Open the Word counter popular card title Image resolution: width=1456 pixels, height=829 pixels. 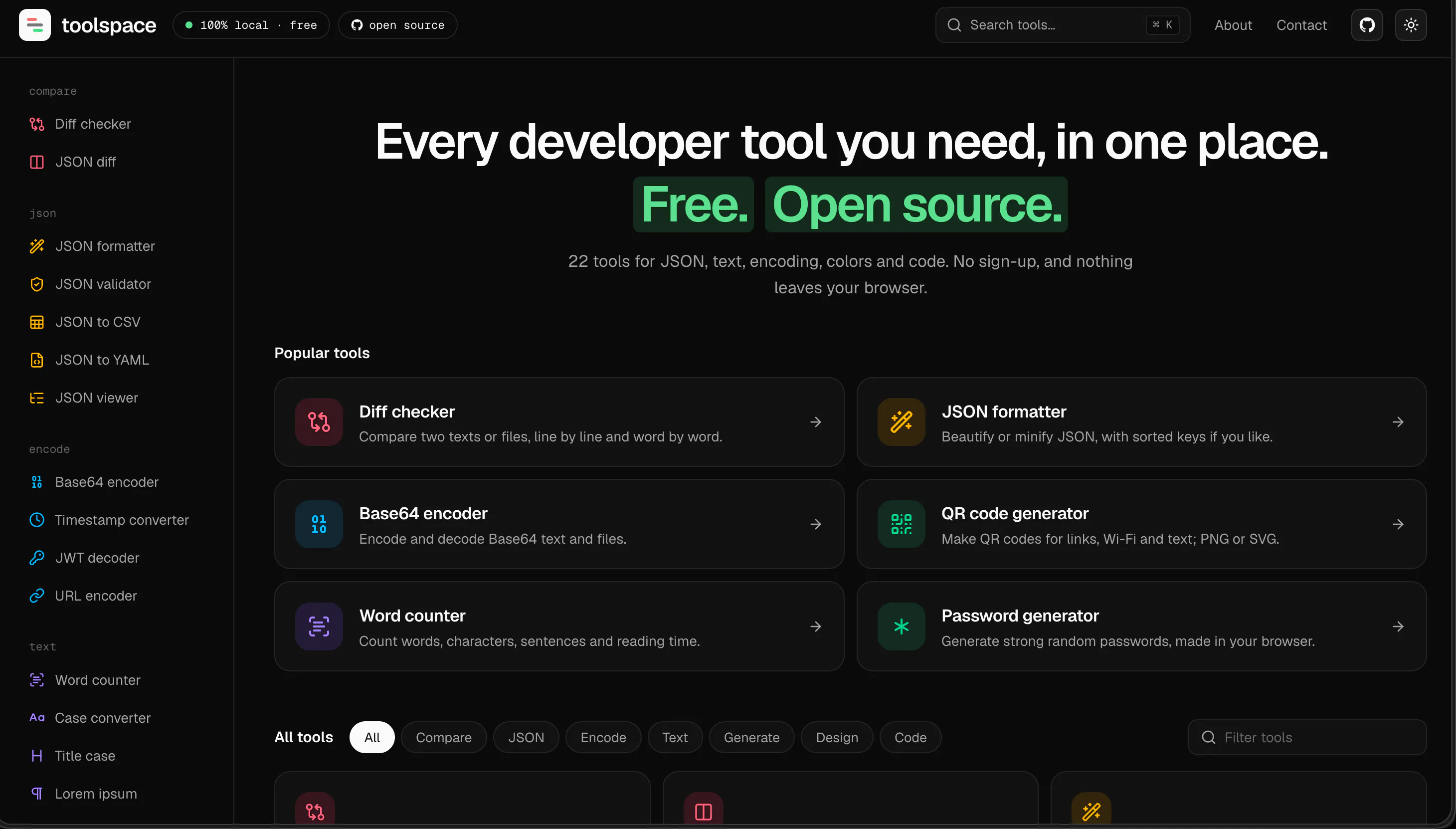(x=412, y=616)
